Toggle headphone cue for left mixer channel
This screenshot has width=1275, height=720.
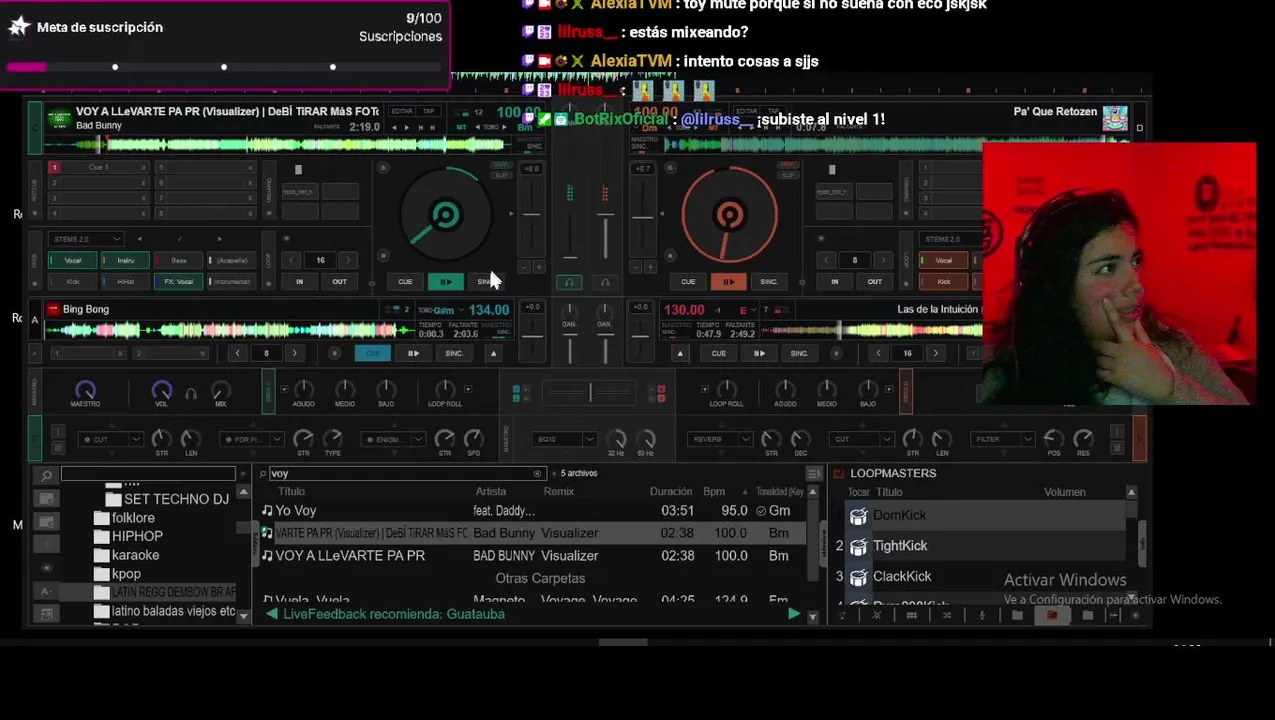point(569,282)
